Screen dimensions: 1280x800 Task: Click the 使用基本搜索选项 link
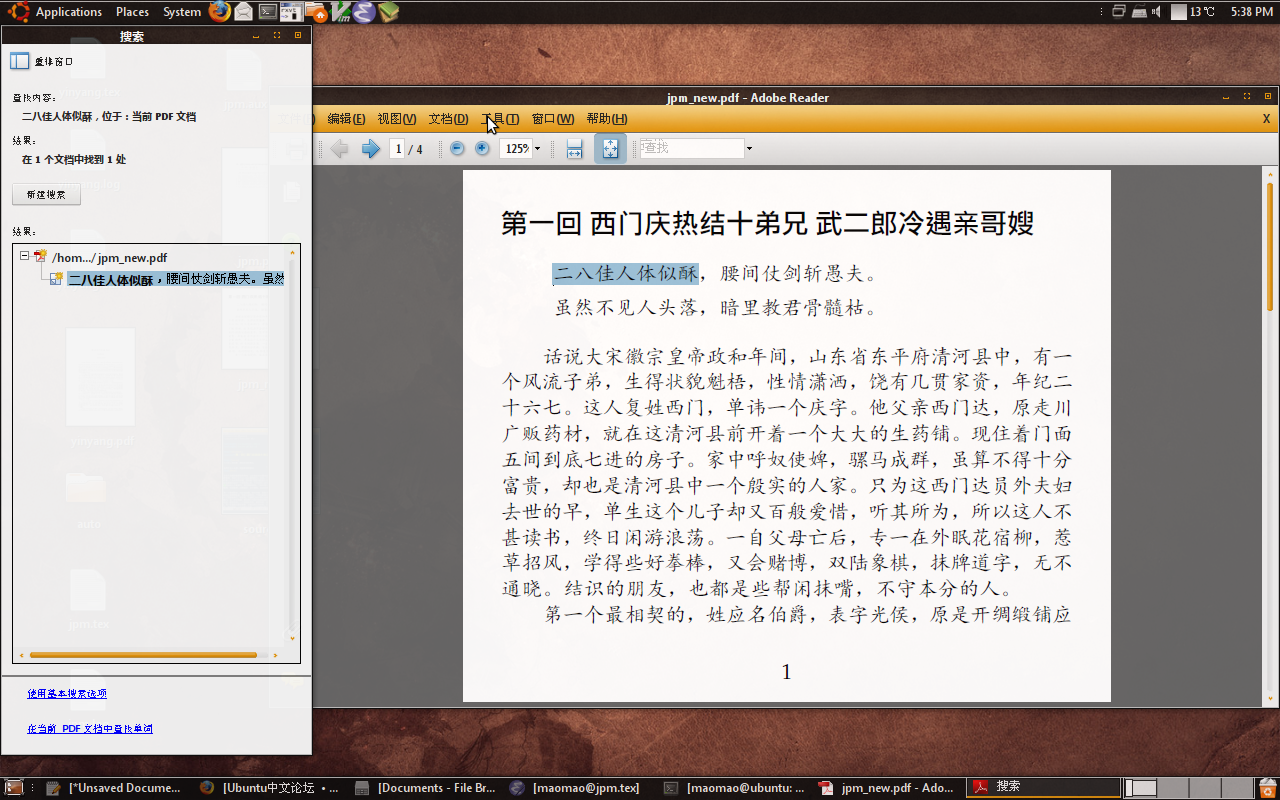tap(67, 694)
